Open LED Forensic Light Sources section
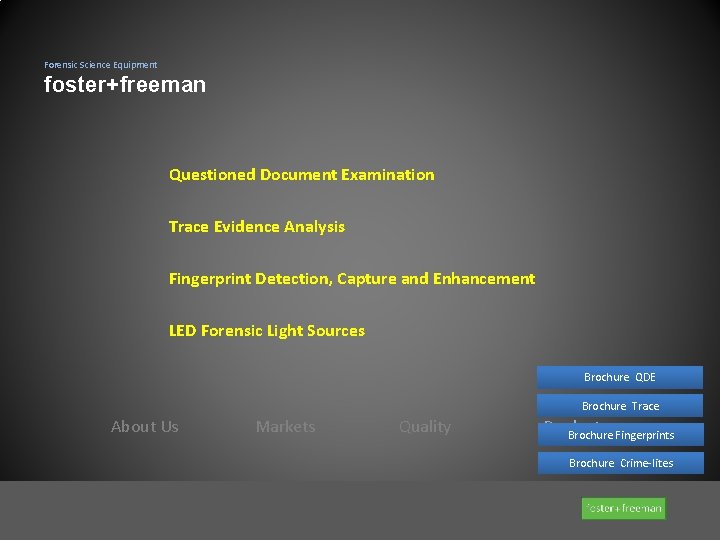The image size is (720, 540). click(x=267, y=331)
